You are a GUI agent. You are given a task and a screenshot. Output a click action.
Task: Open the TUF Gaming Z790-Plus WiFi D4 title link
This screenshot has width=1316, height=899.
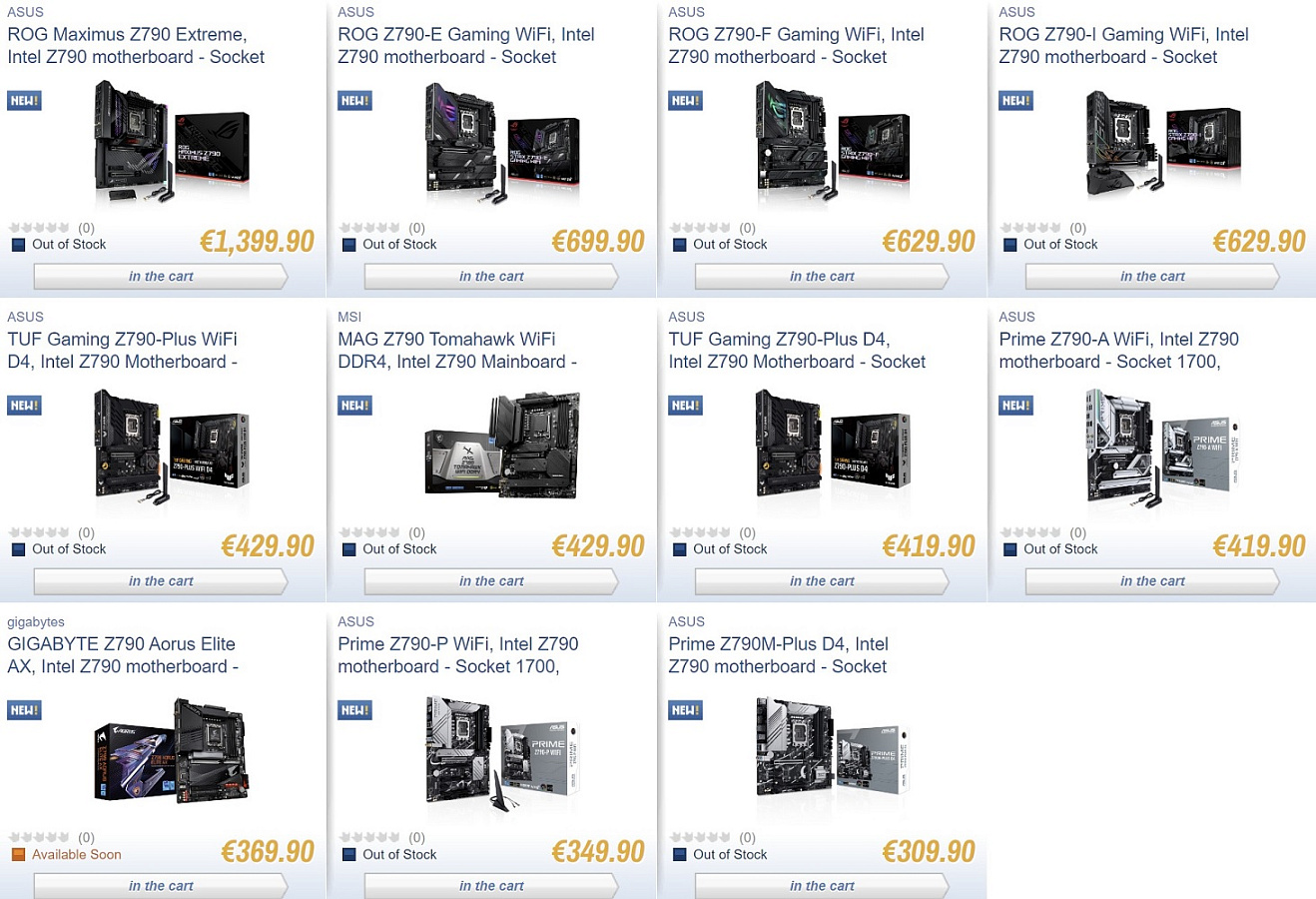point(122,351)
